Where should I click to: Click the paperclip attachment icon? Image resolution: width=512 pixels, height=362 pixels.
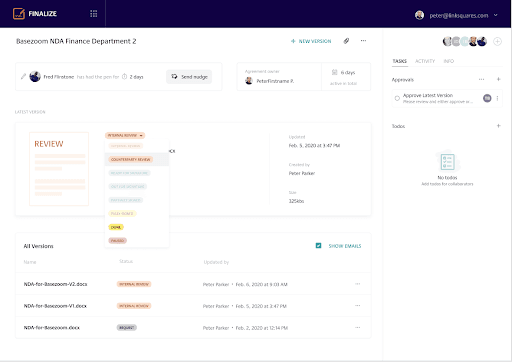click(346, 41)
